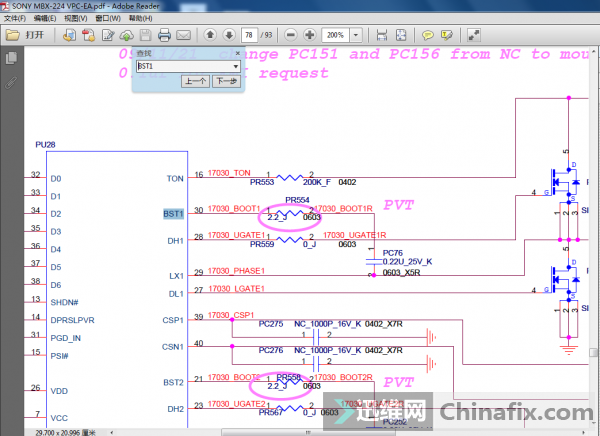Screen dimensions: 600x436
Task: Click the PU28 component label
Action: [x=45, y=145]
